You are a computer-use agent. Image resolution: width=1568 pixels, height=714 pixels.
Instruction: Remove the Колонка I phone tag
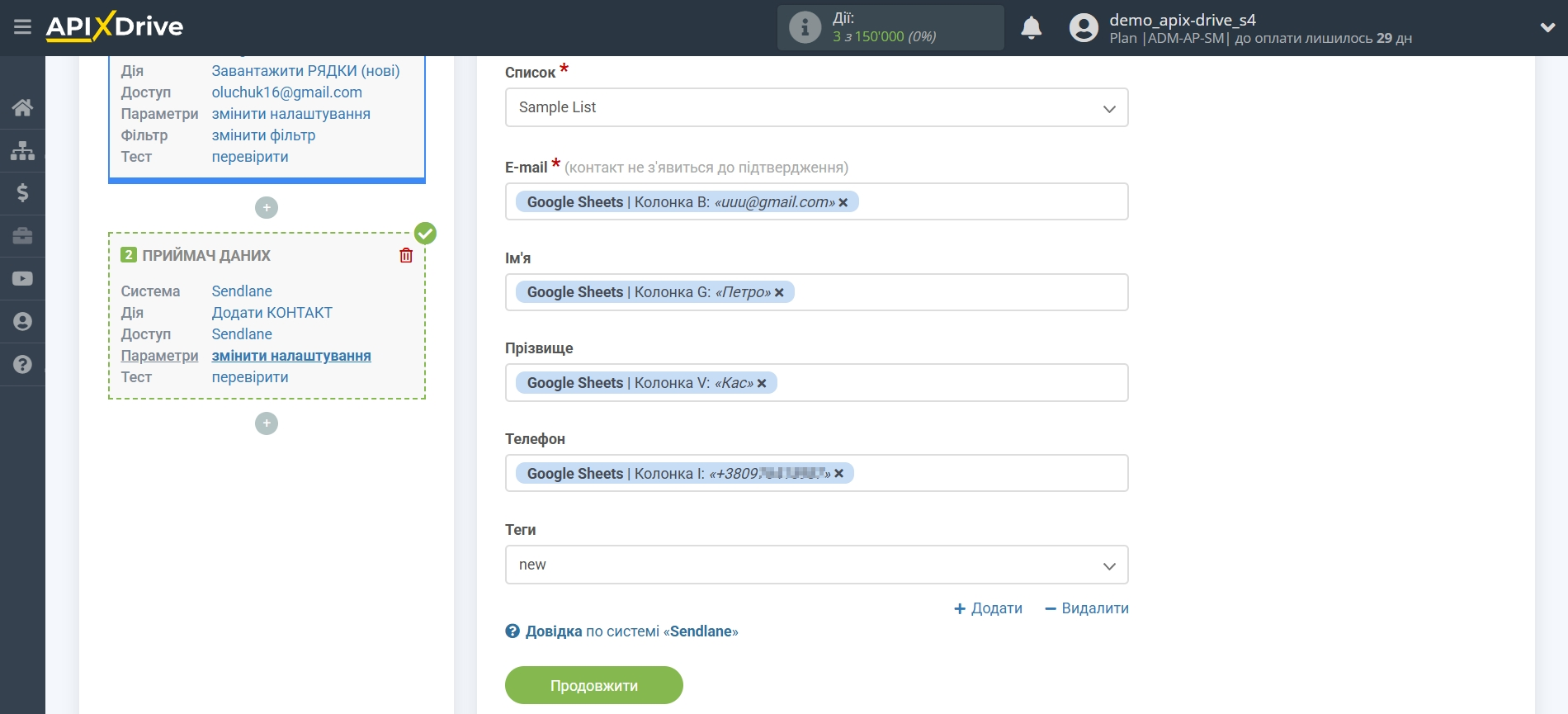pyautogui.click(x=838, y=473)
